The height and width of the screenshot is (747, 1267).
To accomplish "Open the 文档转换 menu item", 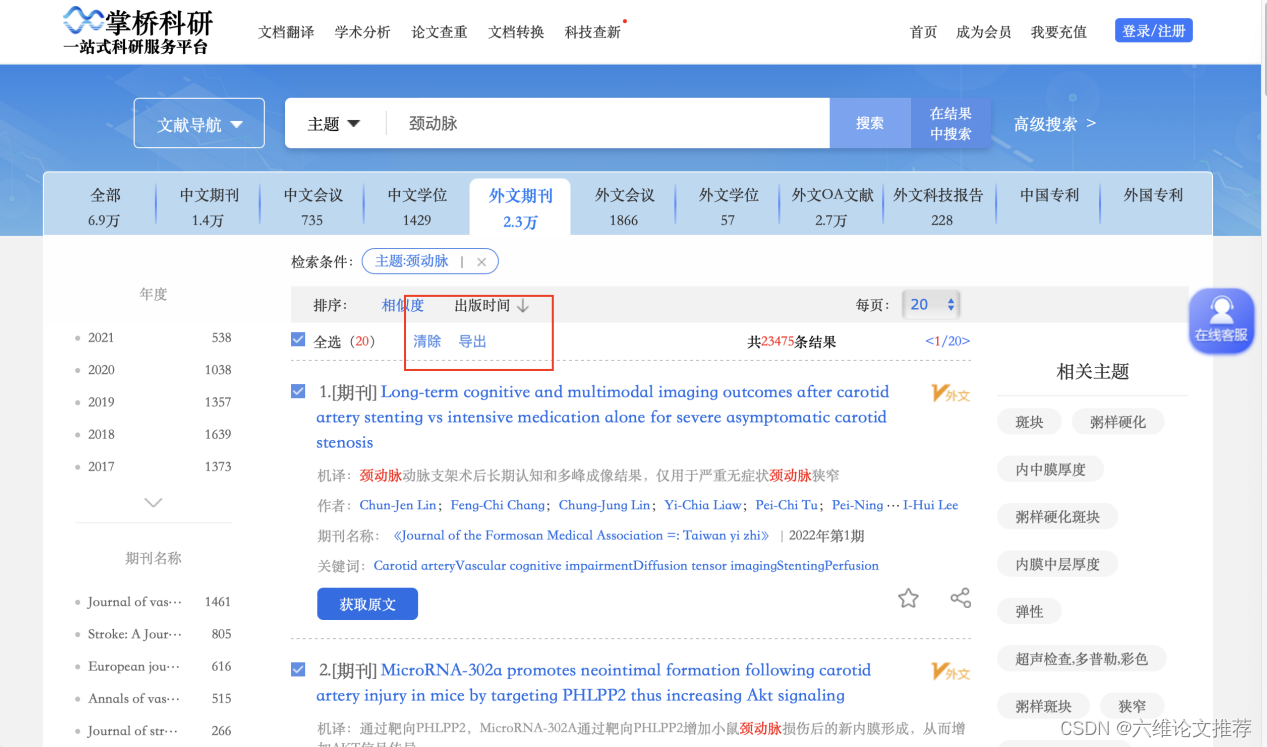I will click(x=516, y=32).
